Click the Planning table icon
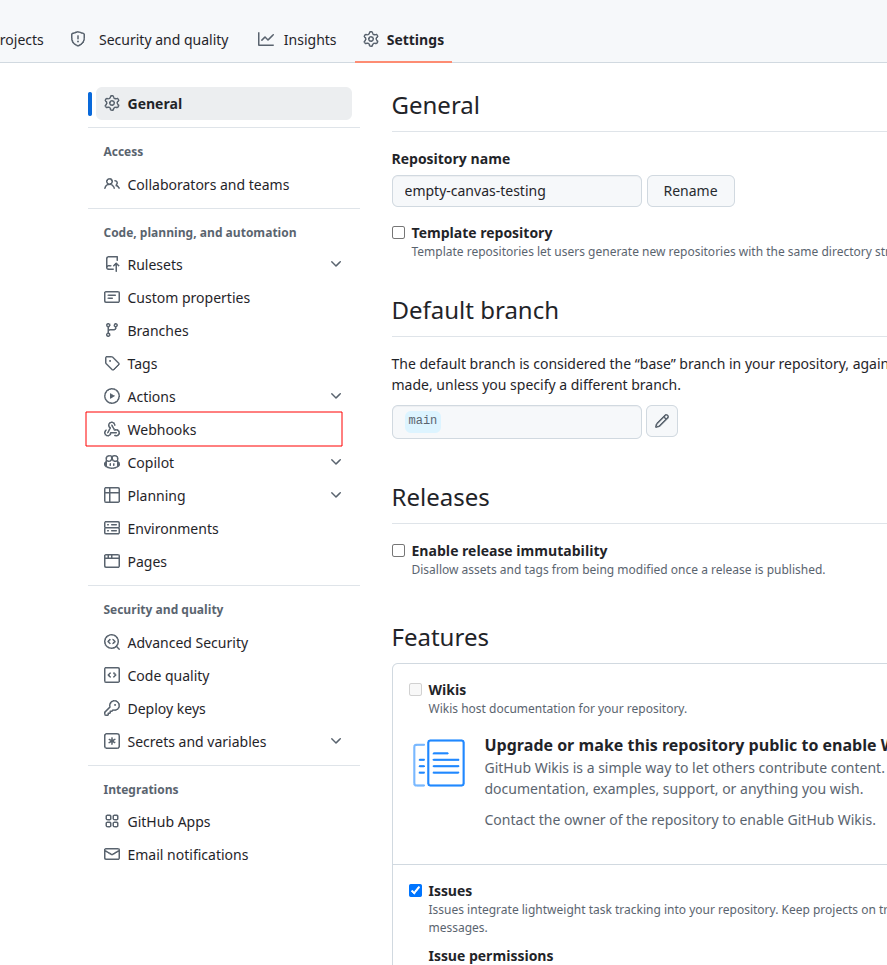The width and height of the screenshot is (887, 965). (x=111, y=495)
